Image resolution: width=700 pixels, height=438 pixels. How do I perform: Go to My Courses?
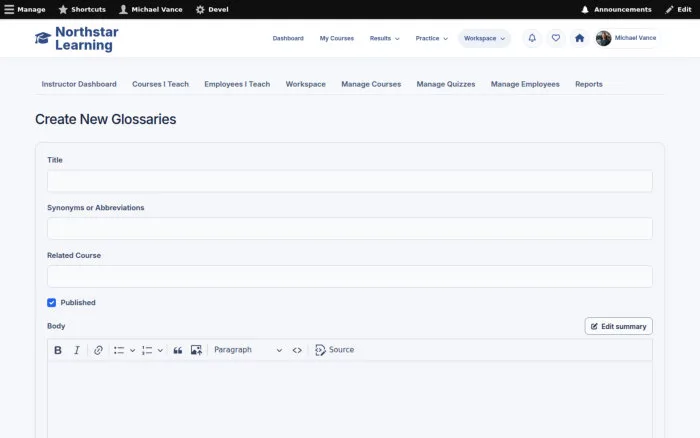point(337,38)
